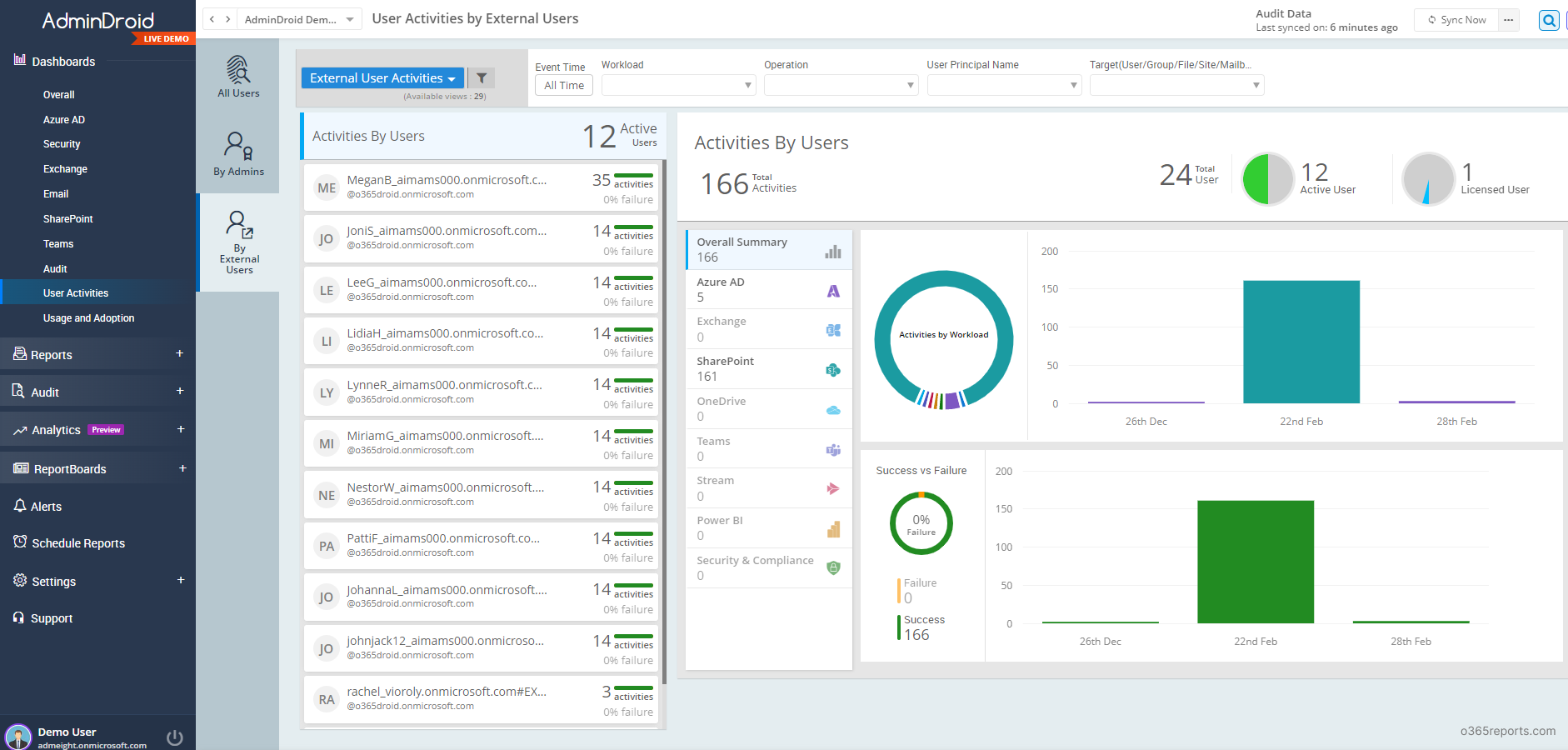Expand the Analytics section
The height and width of the screenshot is (750, 1568).
pos(181,429)
